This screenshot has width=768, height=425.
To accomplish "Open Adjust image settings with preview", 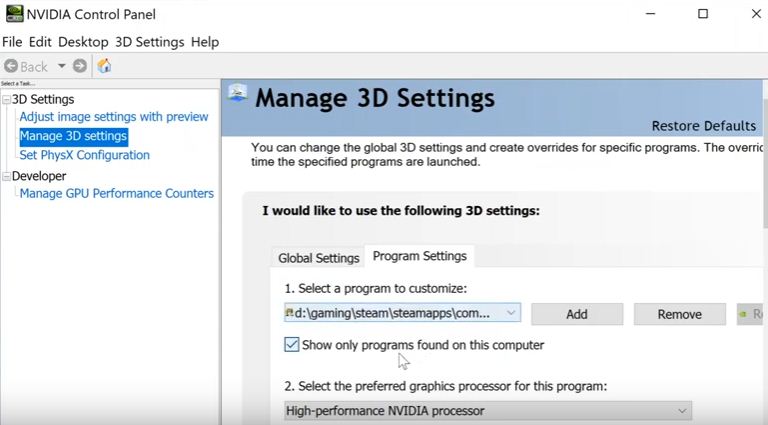I will (114, 117).
